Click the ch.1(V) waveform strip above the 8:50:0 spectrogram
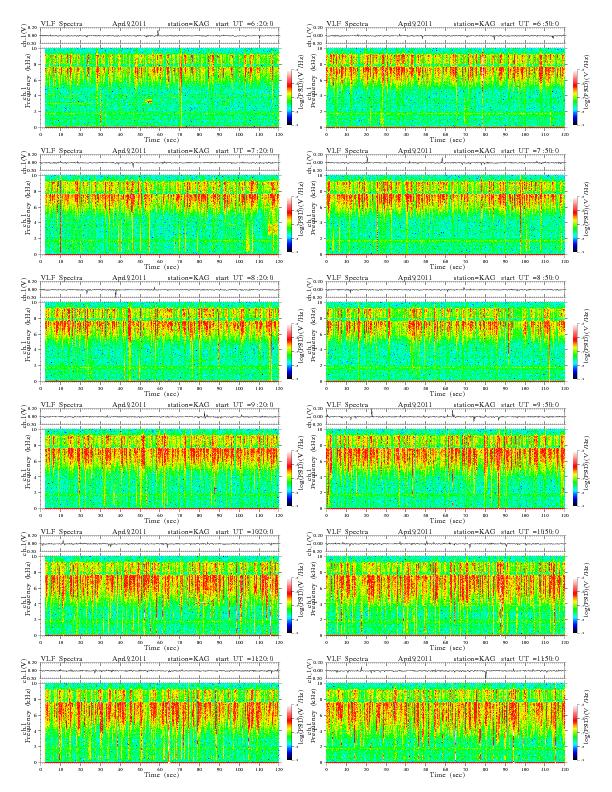 [446, 290]
